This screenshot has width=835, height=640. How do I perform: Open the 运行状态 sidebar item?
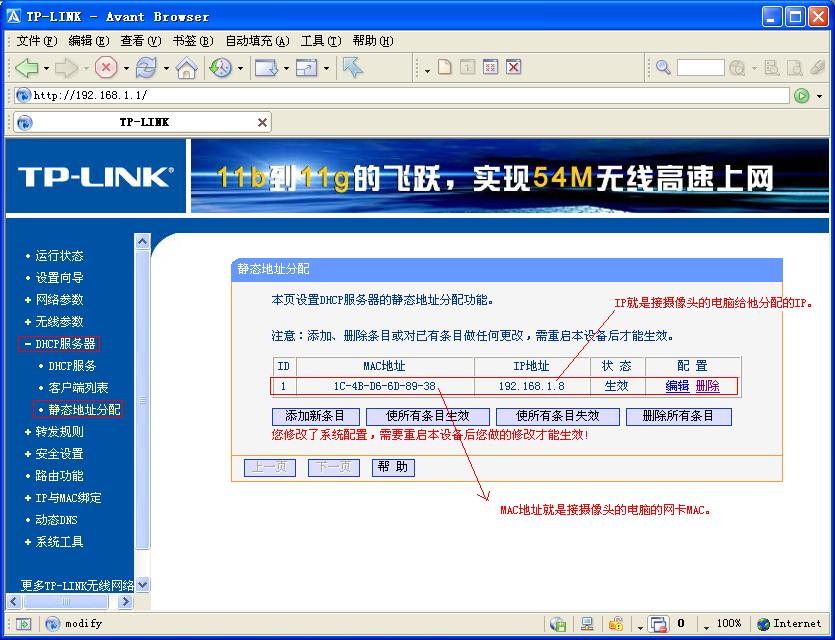[x=59, y=256]
